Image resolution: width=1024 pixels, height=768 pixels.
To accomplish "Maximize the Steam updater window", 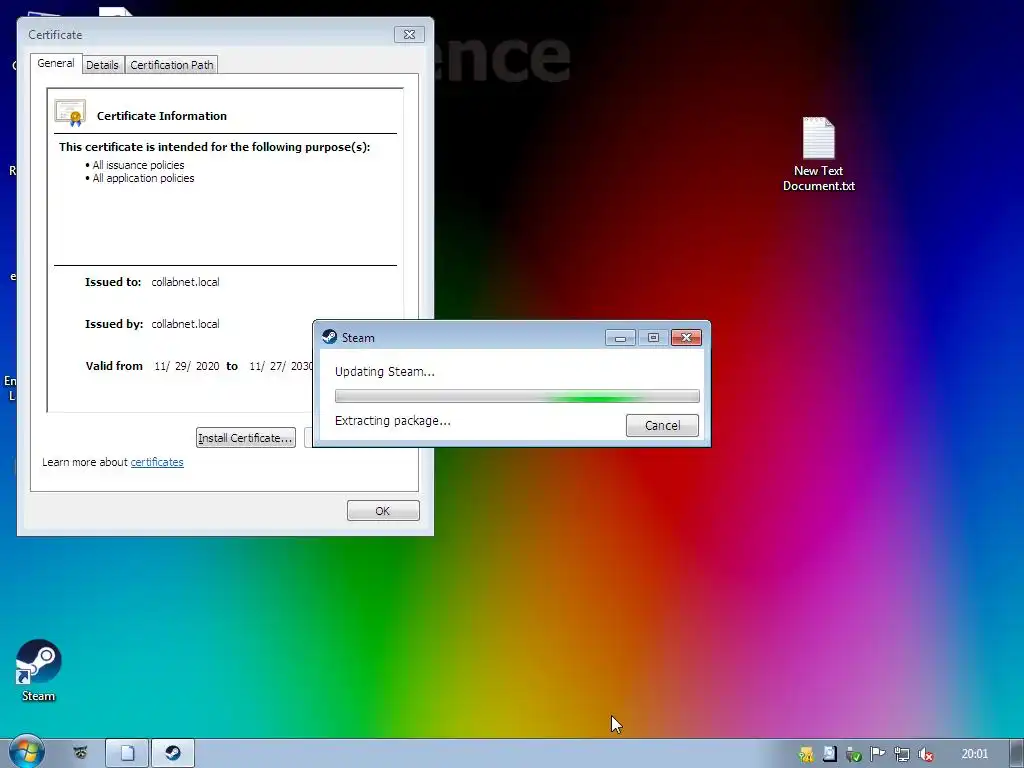I will pos(653,338).
